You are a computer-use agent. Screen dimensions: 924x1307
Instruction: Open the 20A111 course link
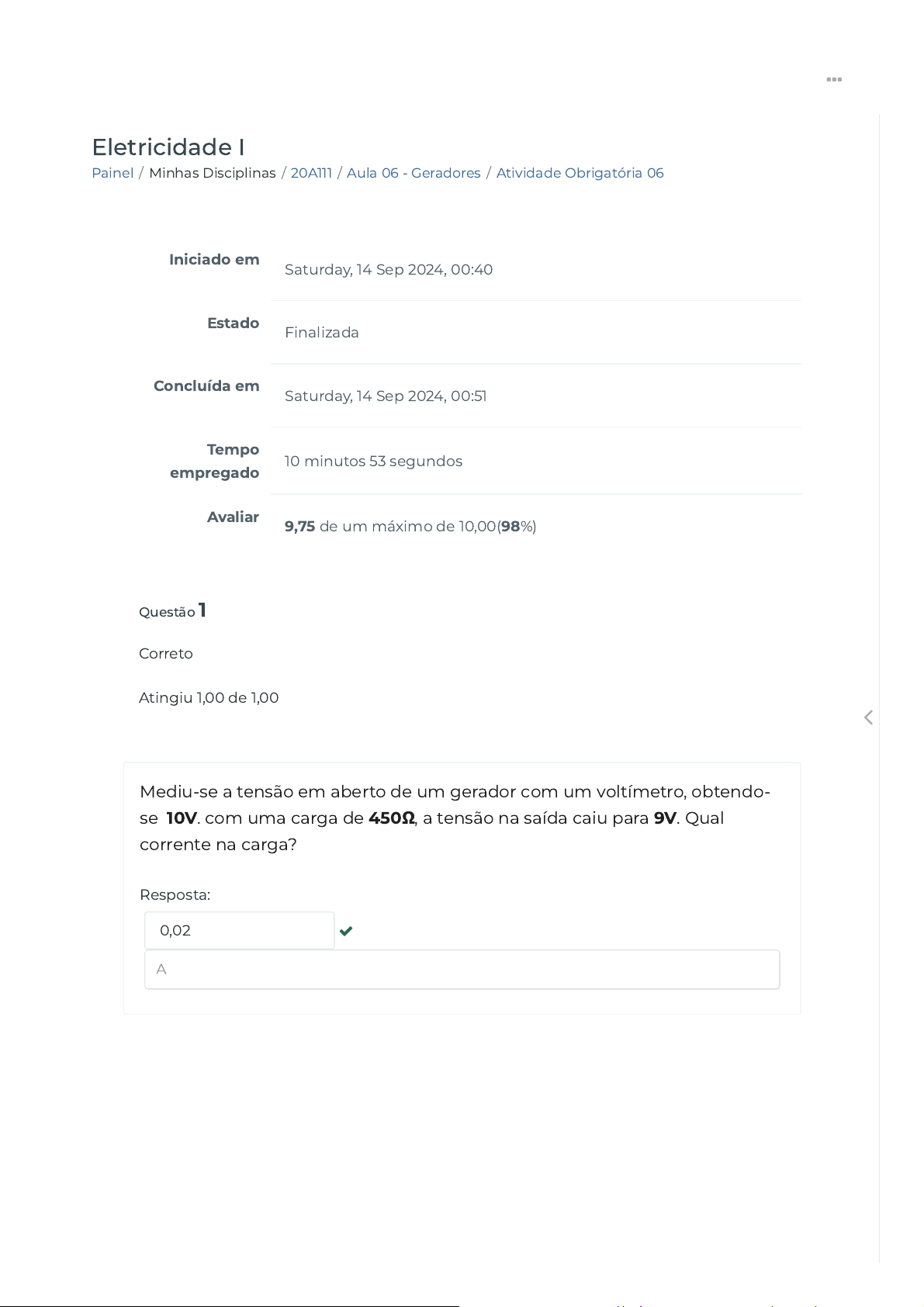[311, 173]
